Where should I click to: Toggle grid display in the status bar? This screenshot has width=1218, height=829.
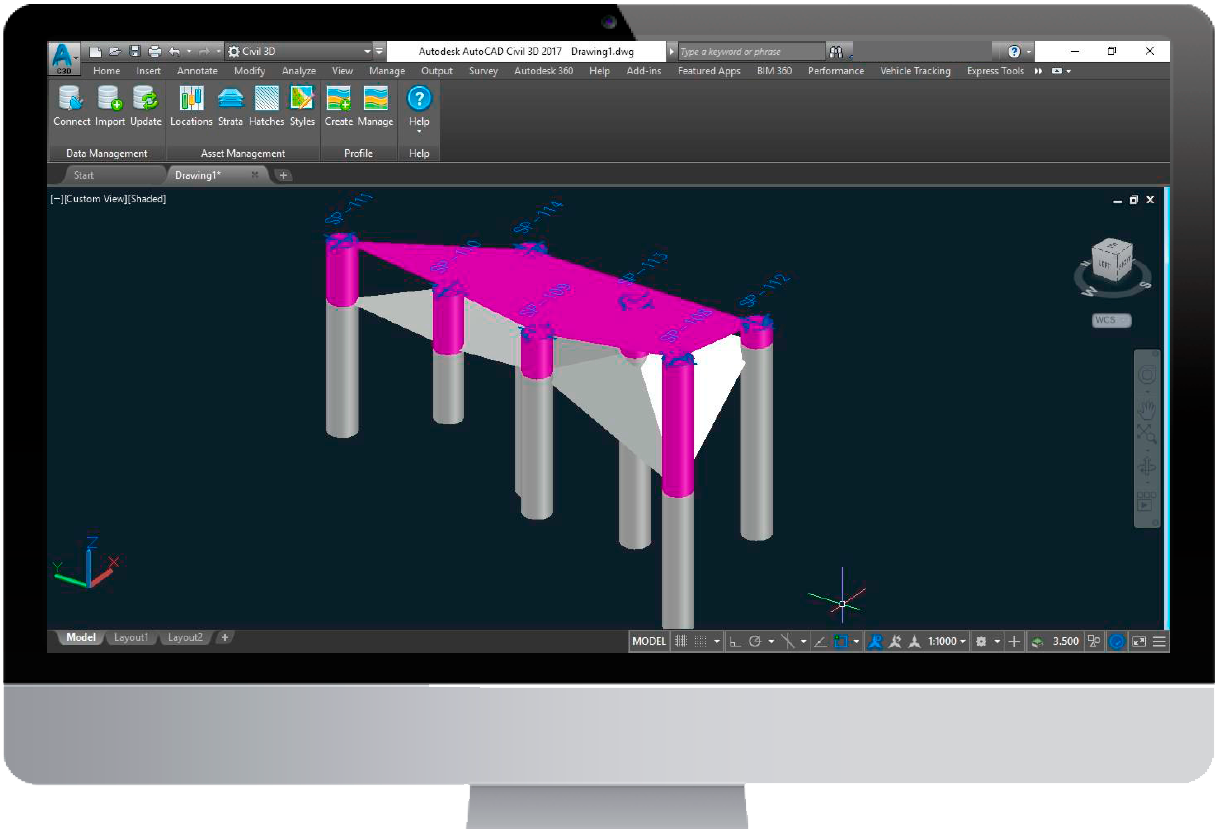coord(680,642)
